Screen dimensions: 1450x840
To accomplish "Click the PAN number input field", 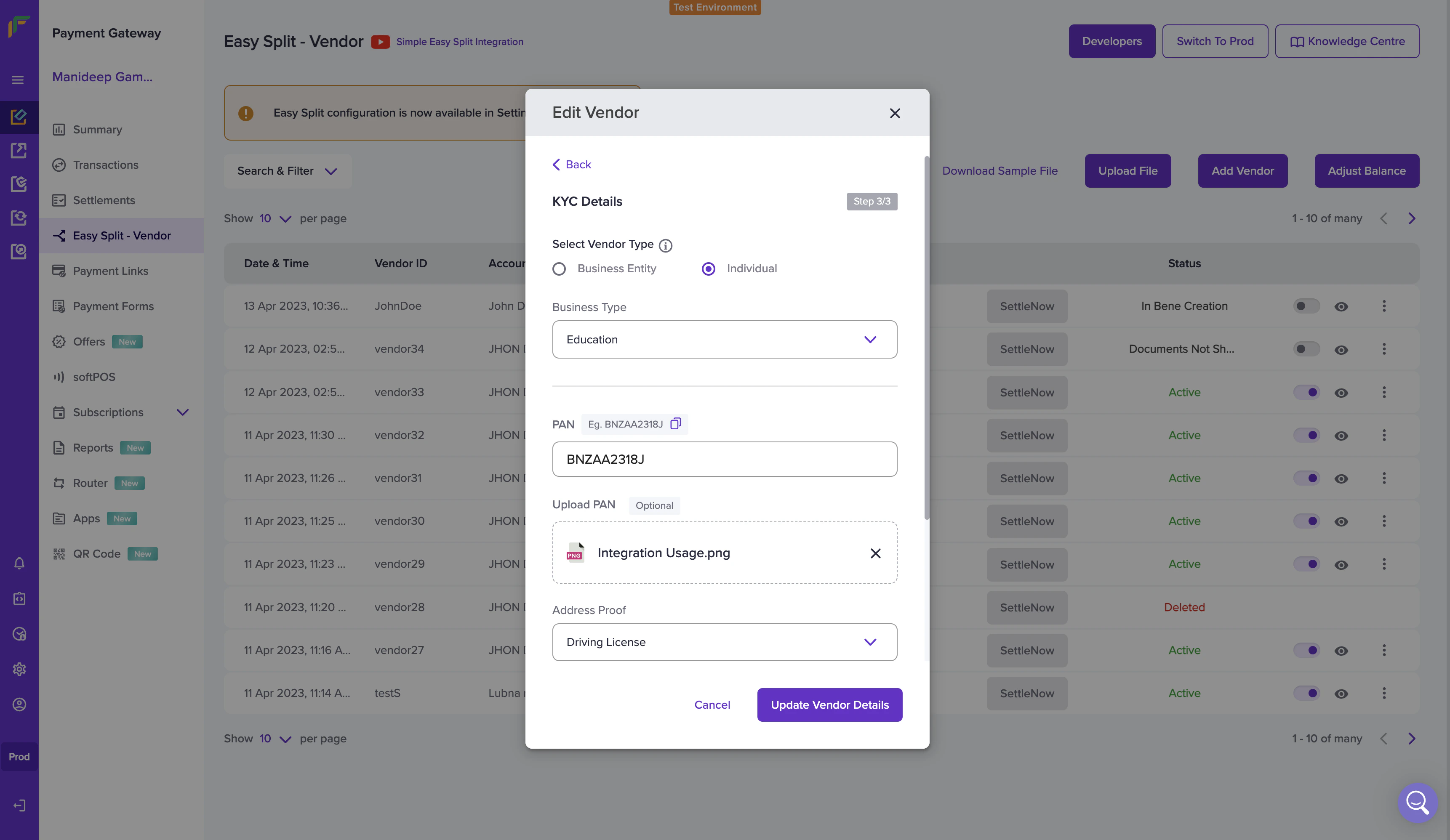I will pos(725,459).
